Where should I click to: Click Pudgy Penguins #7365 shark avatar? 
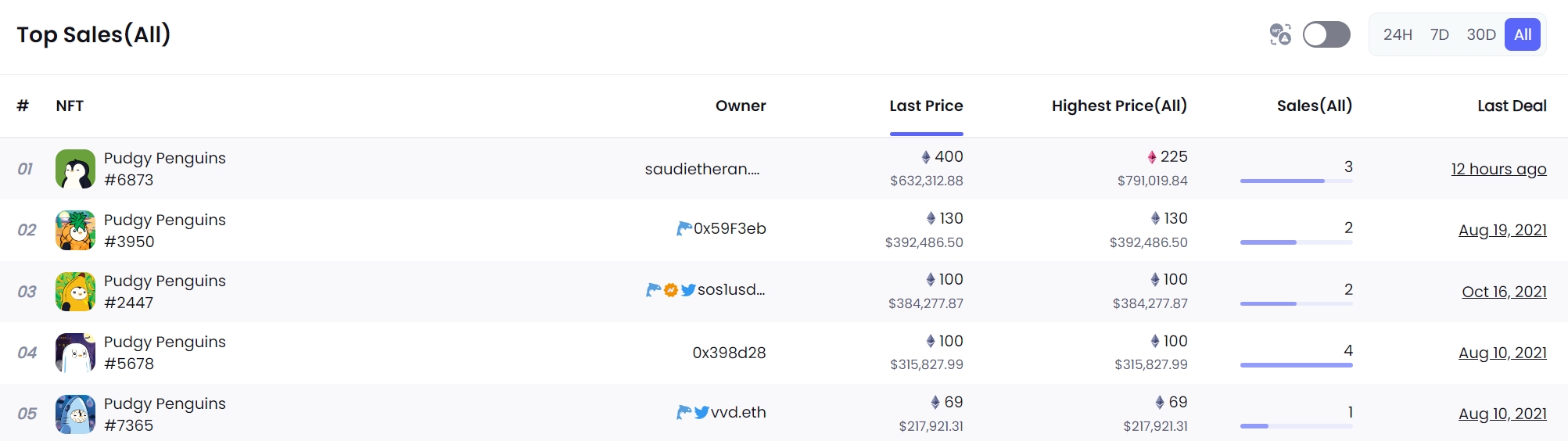click(x=76, y=414)
